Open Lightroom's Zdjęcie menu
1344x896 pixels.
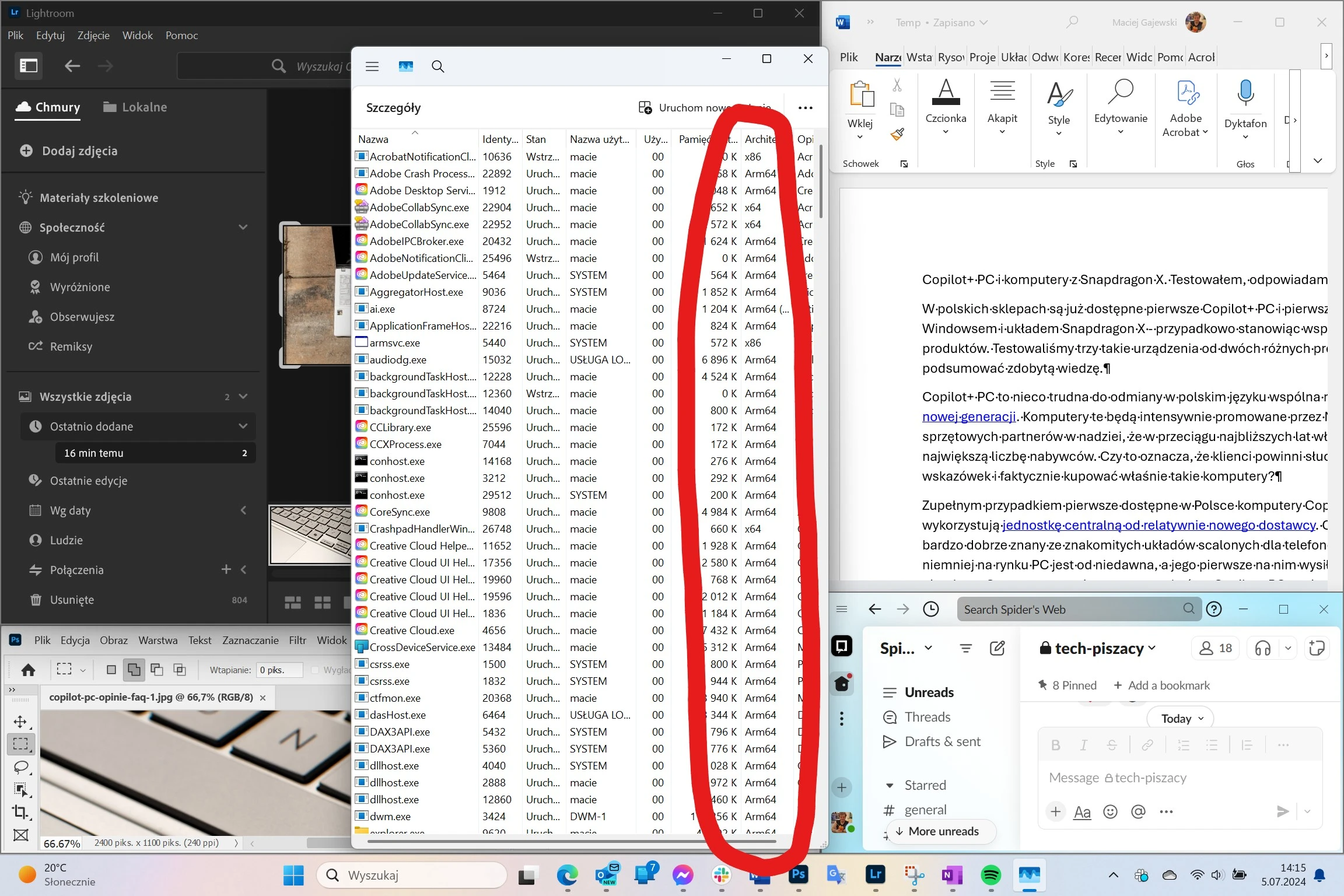pos(93,36)
